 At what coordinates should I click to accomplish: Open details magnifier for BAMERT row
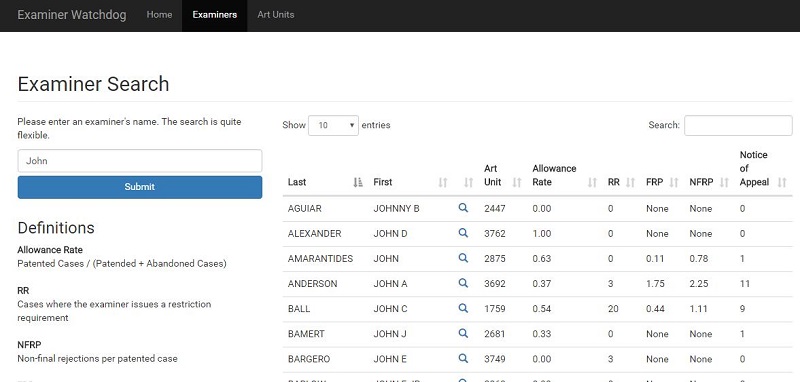463,333
